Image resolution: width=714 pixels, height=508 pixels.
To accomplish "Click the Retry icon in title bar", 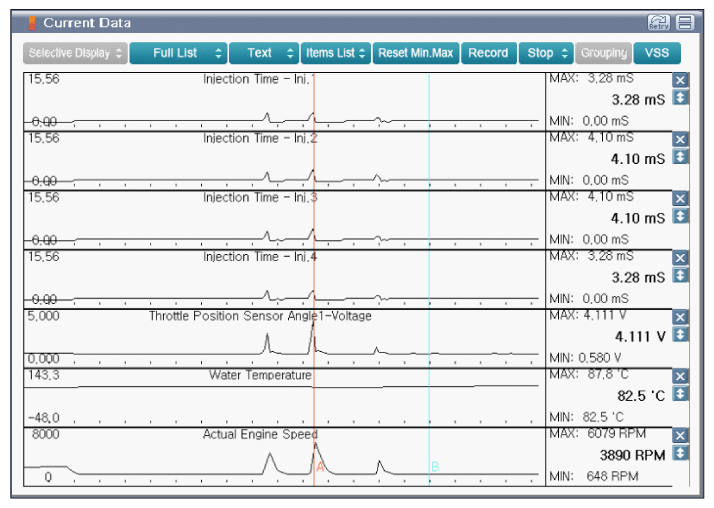I will pos(658,22).
